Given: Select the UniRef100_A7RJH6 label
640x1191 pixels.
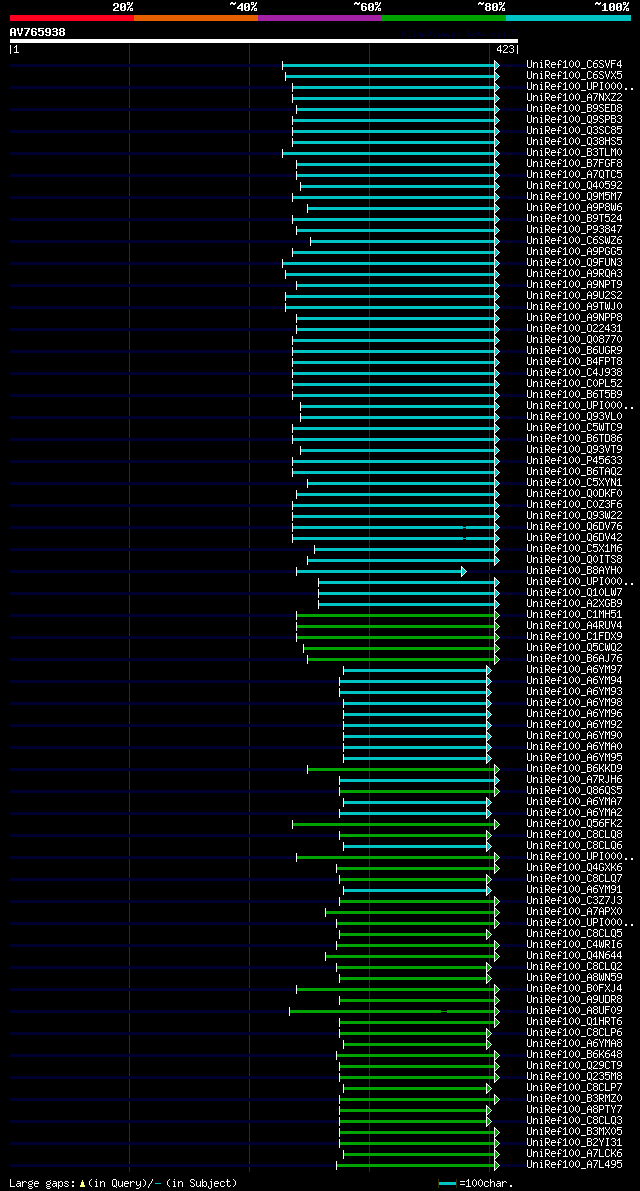Looking at the screenshot, I should (574, 780).
